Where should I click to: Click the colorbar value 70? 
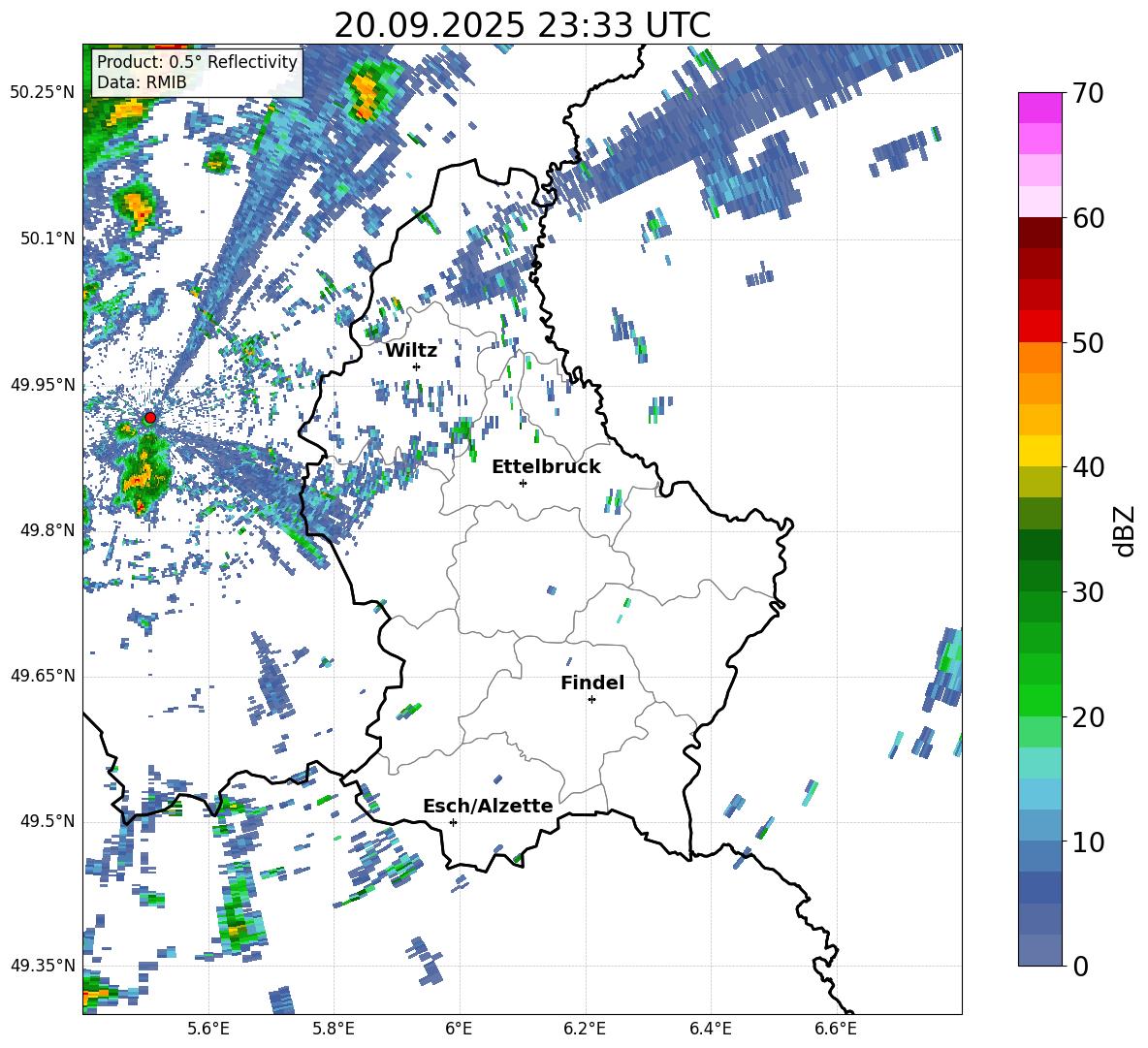coord(1088,94)
